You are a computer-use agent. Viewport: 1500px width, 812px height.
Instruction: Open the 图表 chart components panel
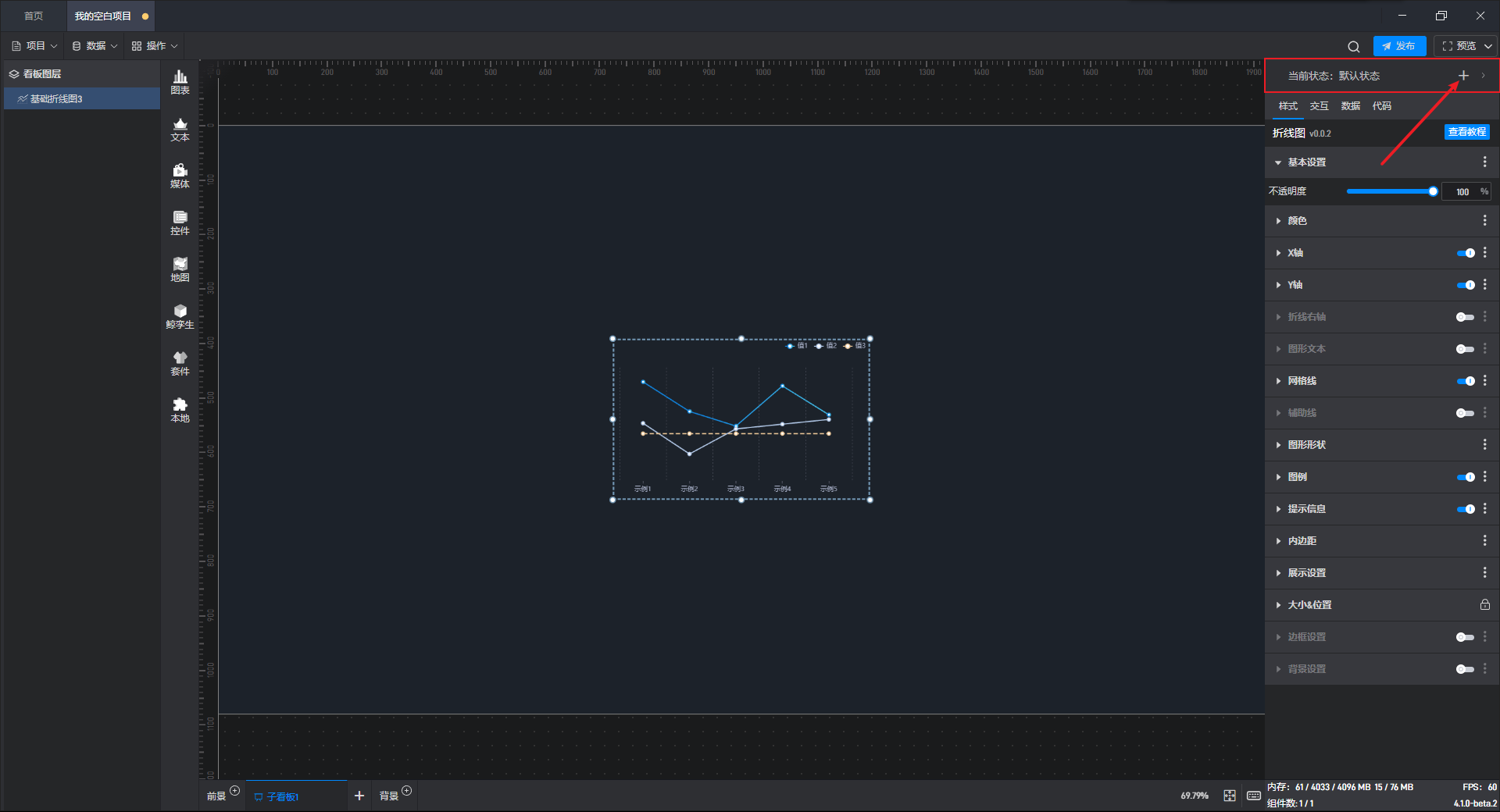(180, 82)
